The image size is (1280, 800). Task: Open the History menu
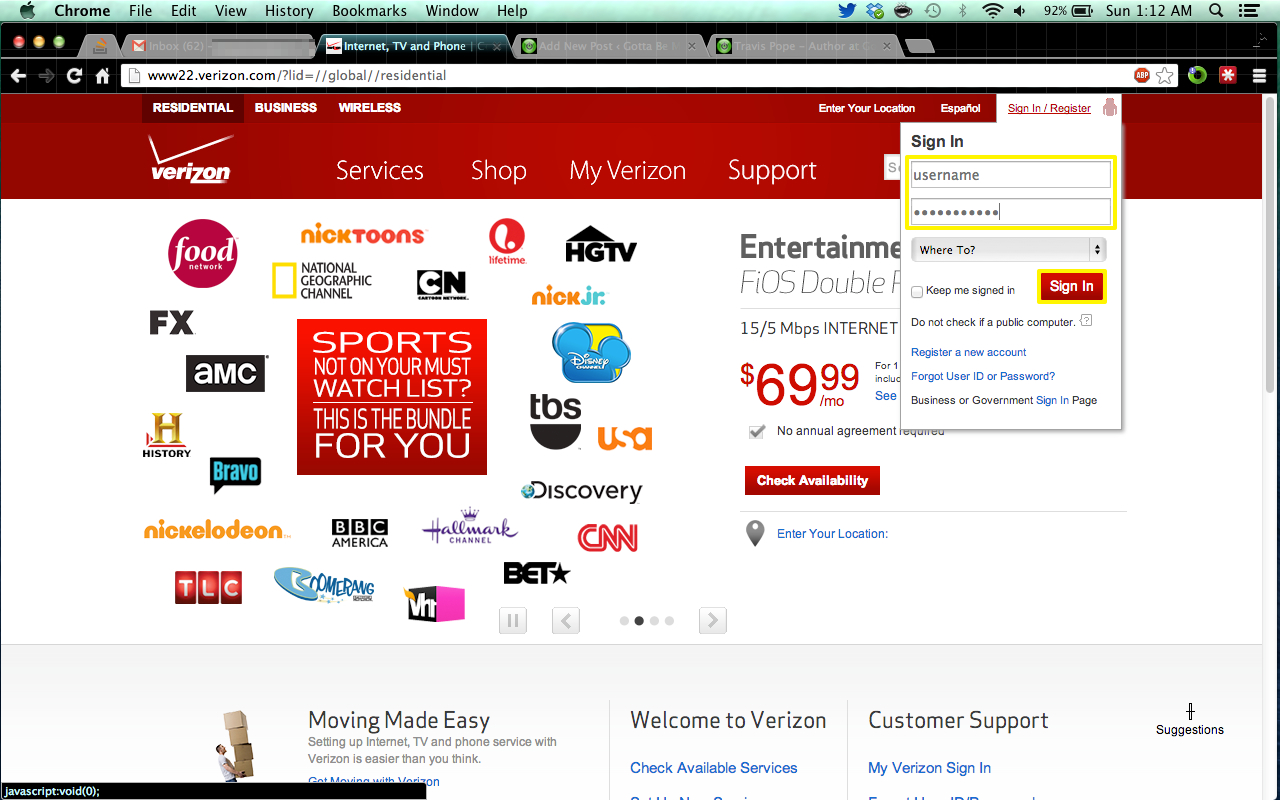point(289,11)
